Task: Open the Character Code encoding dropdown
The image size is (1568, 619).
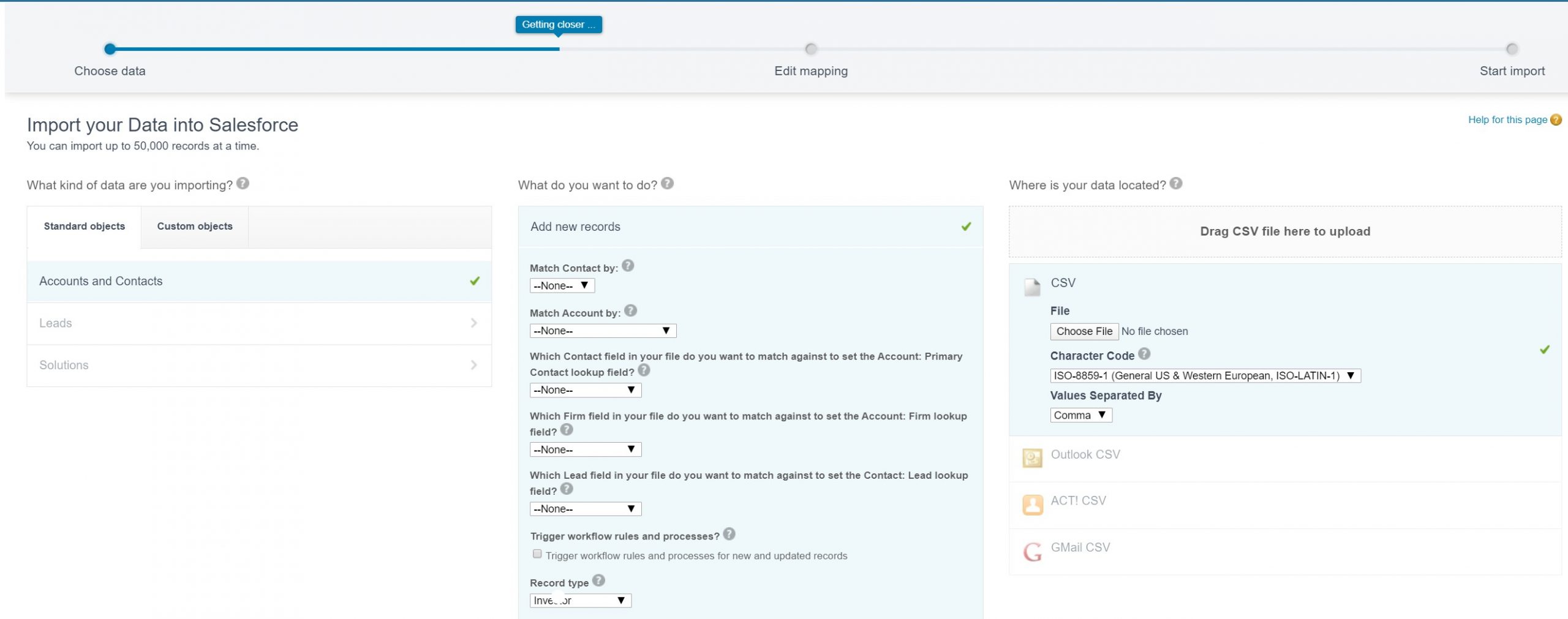Action: [1205, 376]
